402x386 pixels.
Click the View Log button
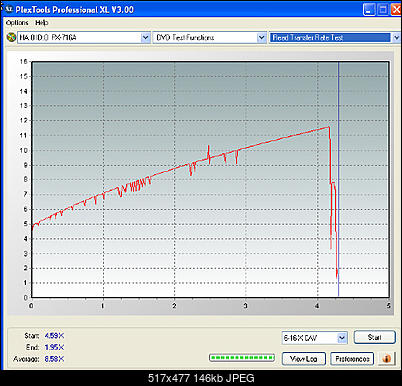click(x=304, y=359)
